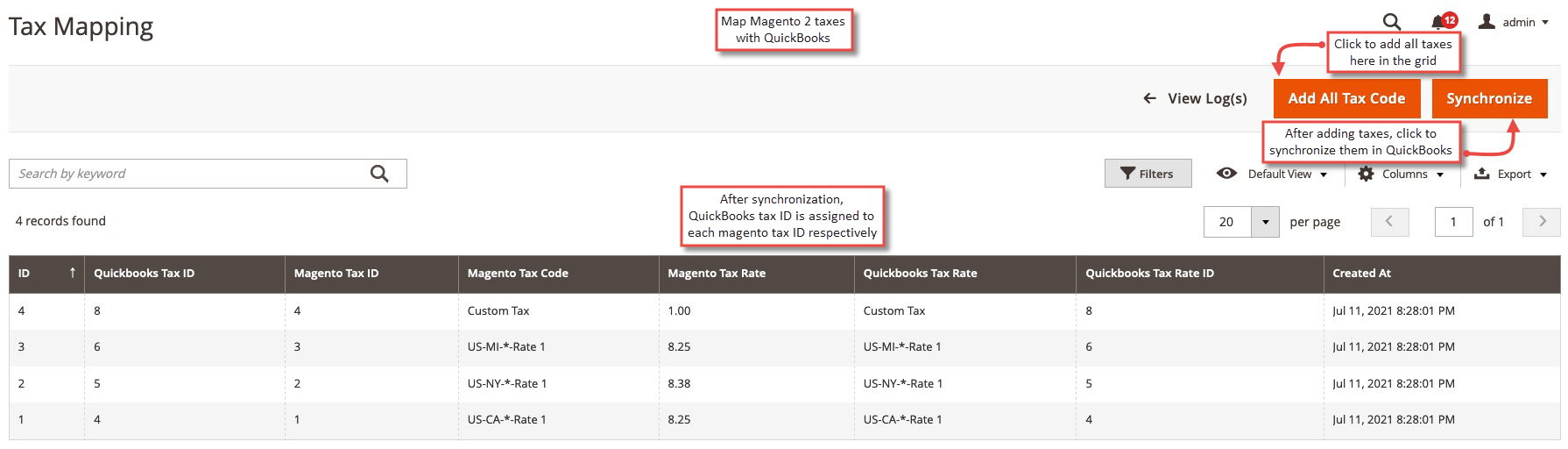The height and width of the screenshot is (449, 1568).
Task: Click the gear icon beside Columns
Action: click(1366, 174)
